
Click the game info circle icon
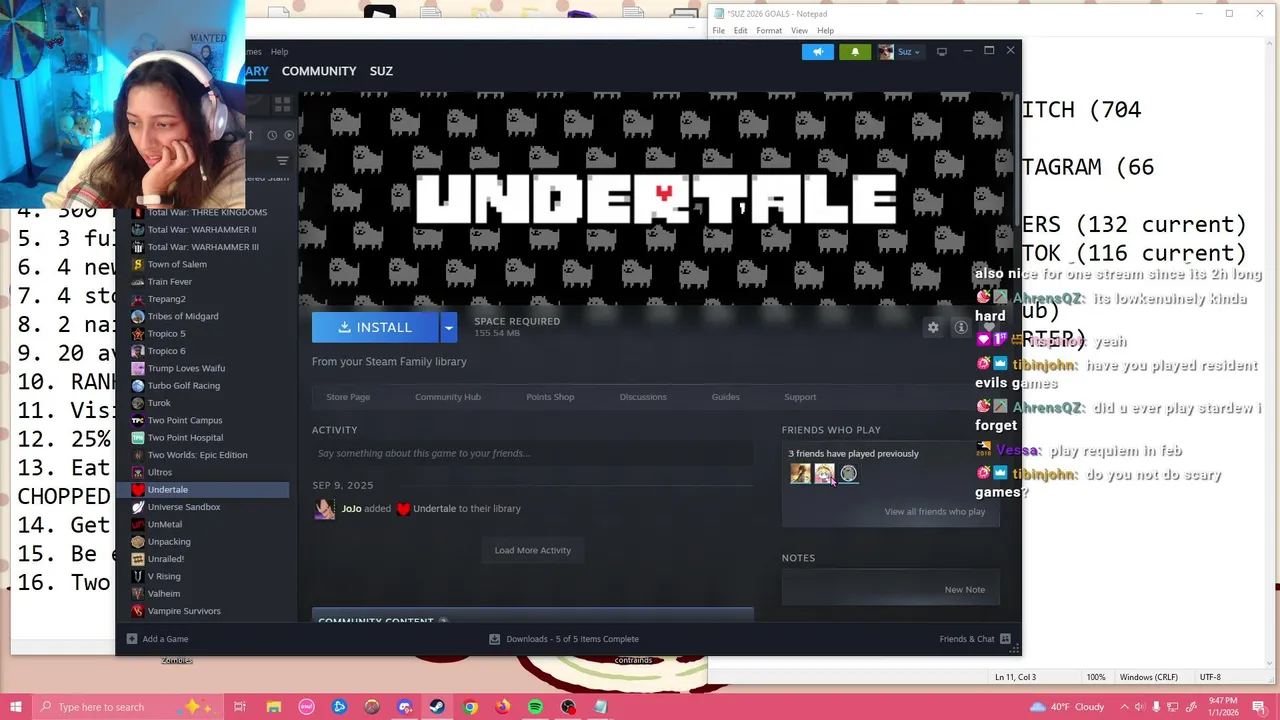pyautogui.click(x=961, y=327)
